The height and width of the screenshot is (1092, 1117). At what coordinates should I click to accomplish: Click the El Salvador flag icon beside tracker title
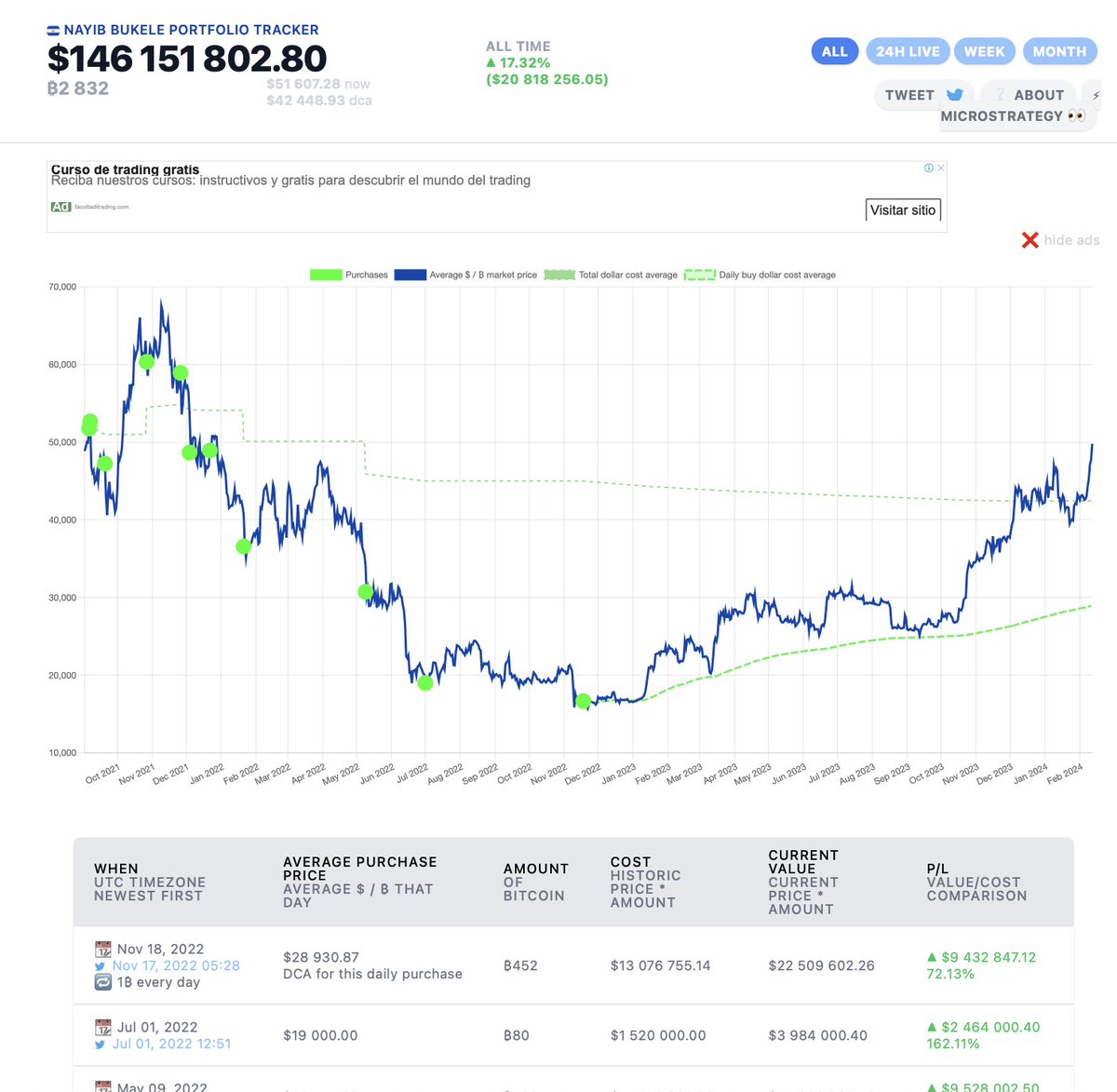click(x=53, y=29)
